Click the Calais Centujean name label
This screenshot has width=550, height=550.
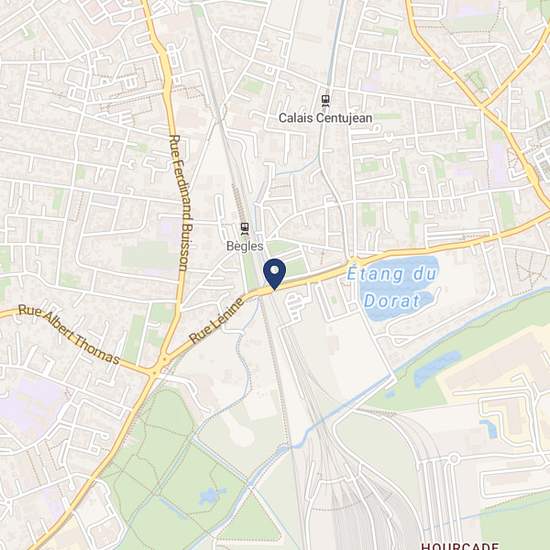(325, 118)
